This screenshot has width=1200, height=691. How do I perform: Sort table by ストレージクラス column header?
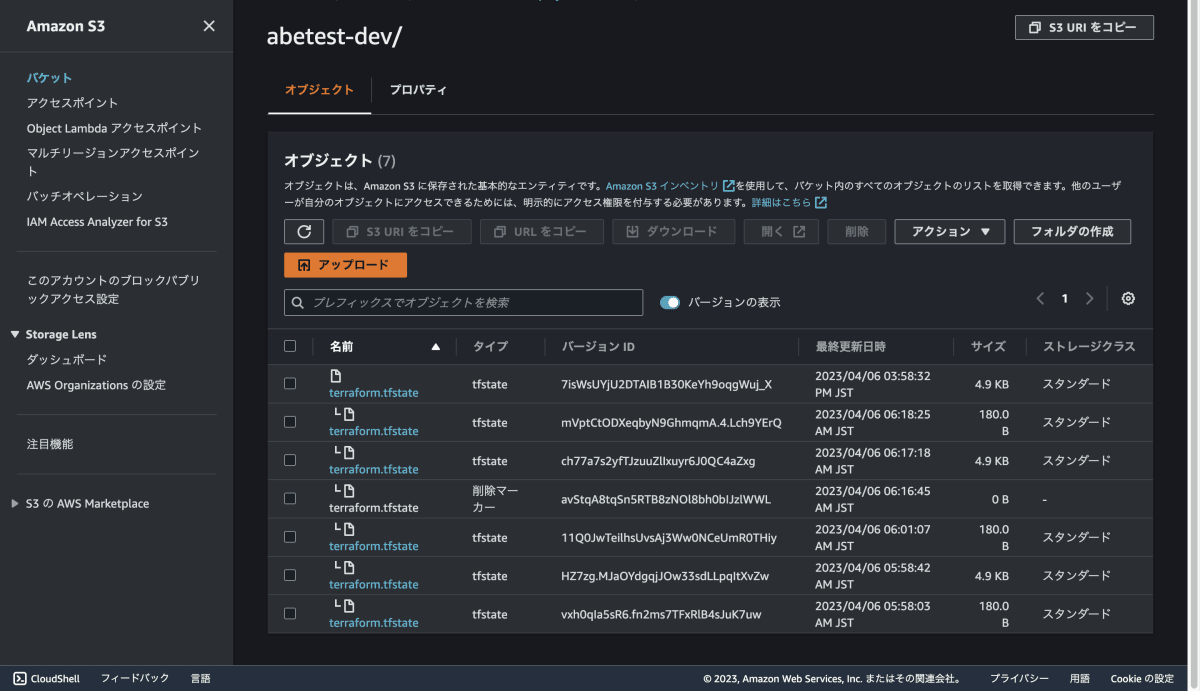coord(1089,347)
